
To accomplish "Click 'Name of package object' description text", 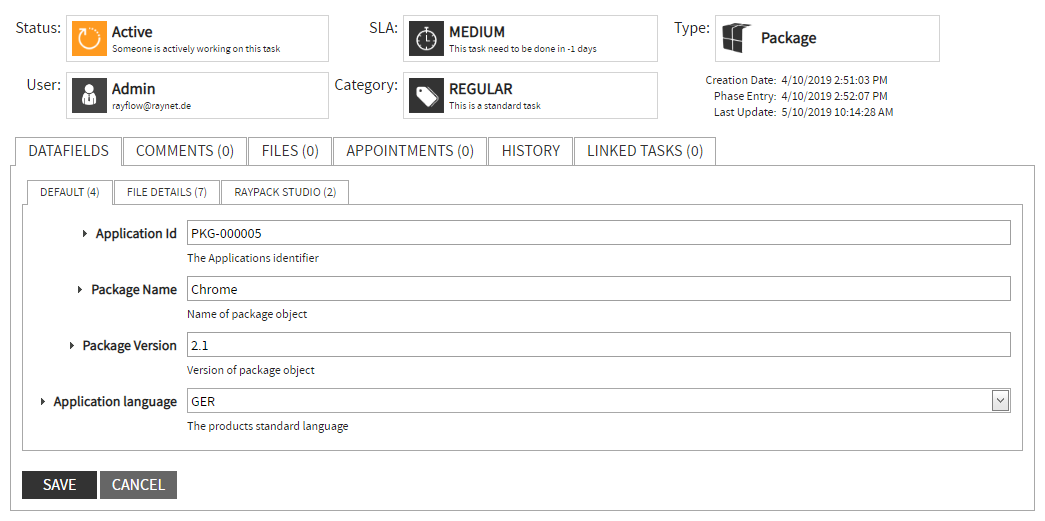I will click(247, 314).
